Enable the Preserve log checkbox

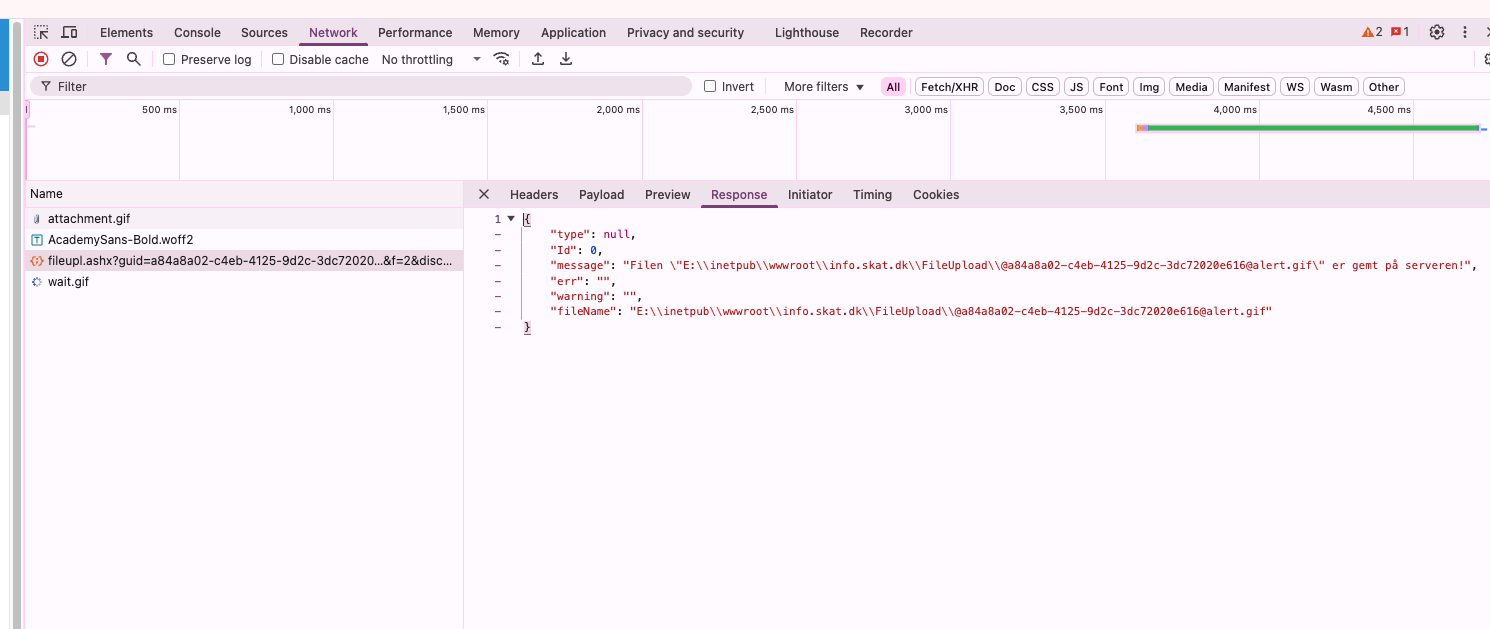[x=169, y=59]
